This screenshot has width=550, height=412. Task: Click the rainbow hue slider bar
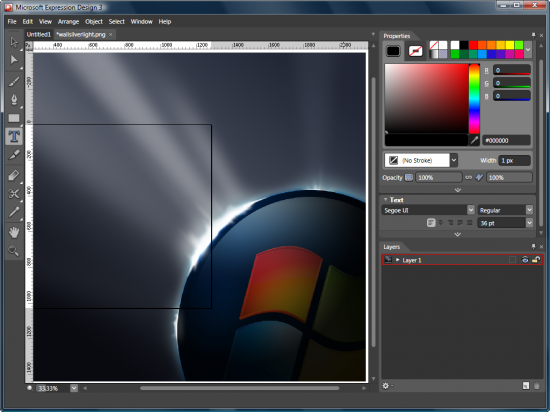pos(474,99)
